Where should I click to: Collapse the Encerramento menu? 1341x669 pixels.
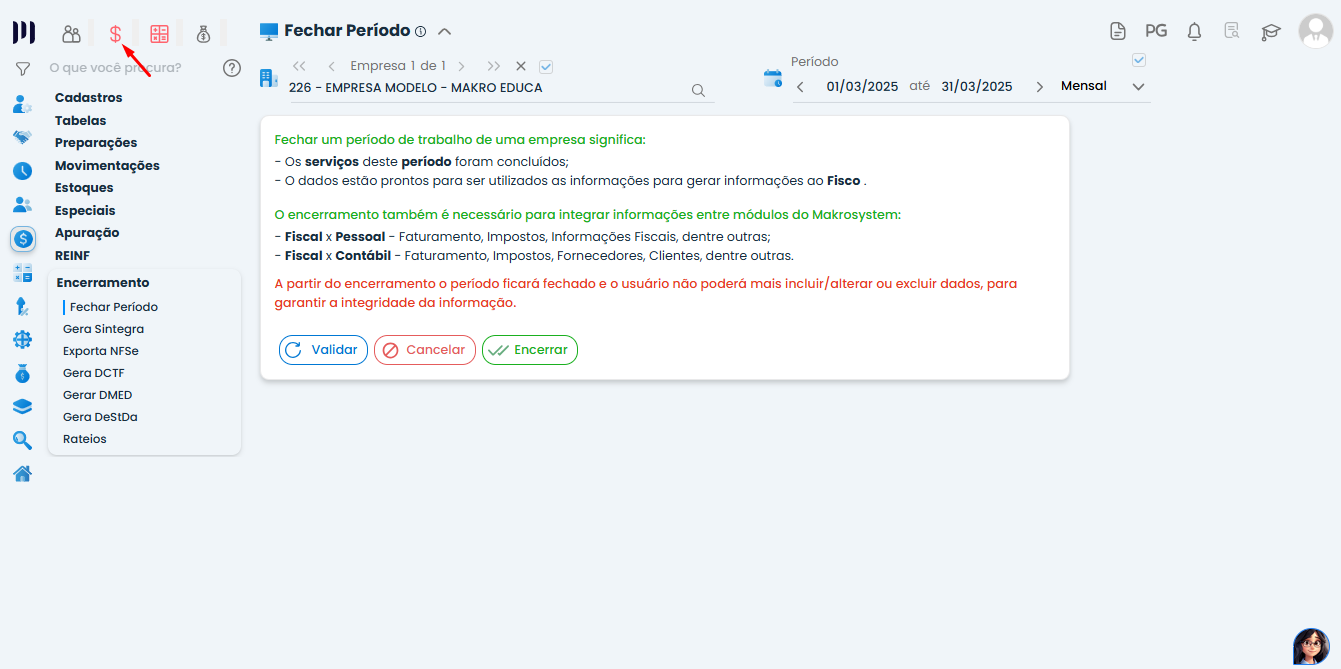tap(103, 283)
